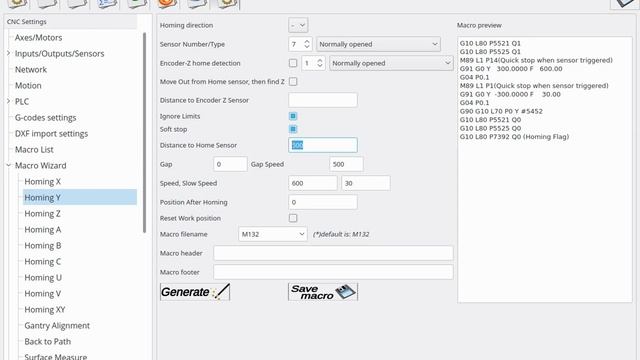The width and height of the screenshot is (640, 360).
Task: Open the Macro filename M132 dropdown
Action: coord(273,234)
